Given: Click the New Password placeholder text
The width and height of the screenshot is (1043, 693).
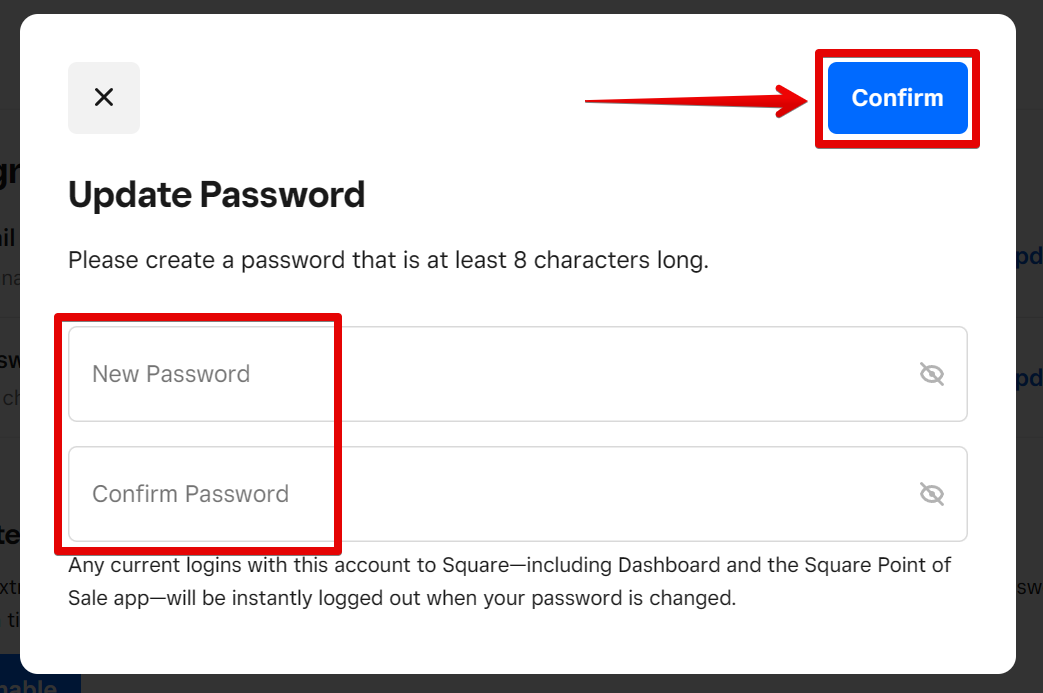Looking at the screenshot, I should pyautogui.click(x=171, y=374).
